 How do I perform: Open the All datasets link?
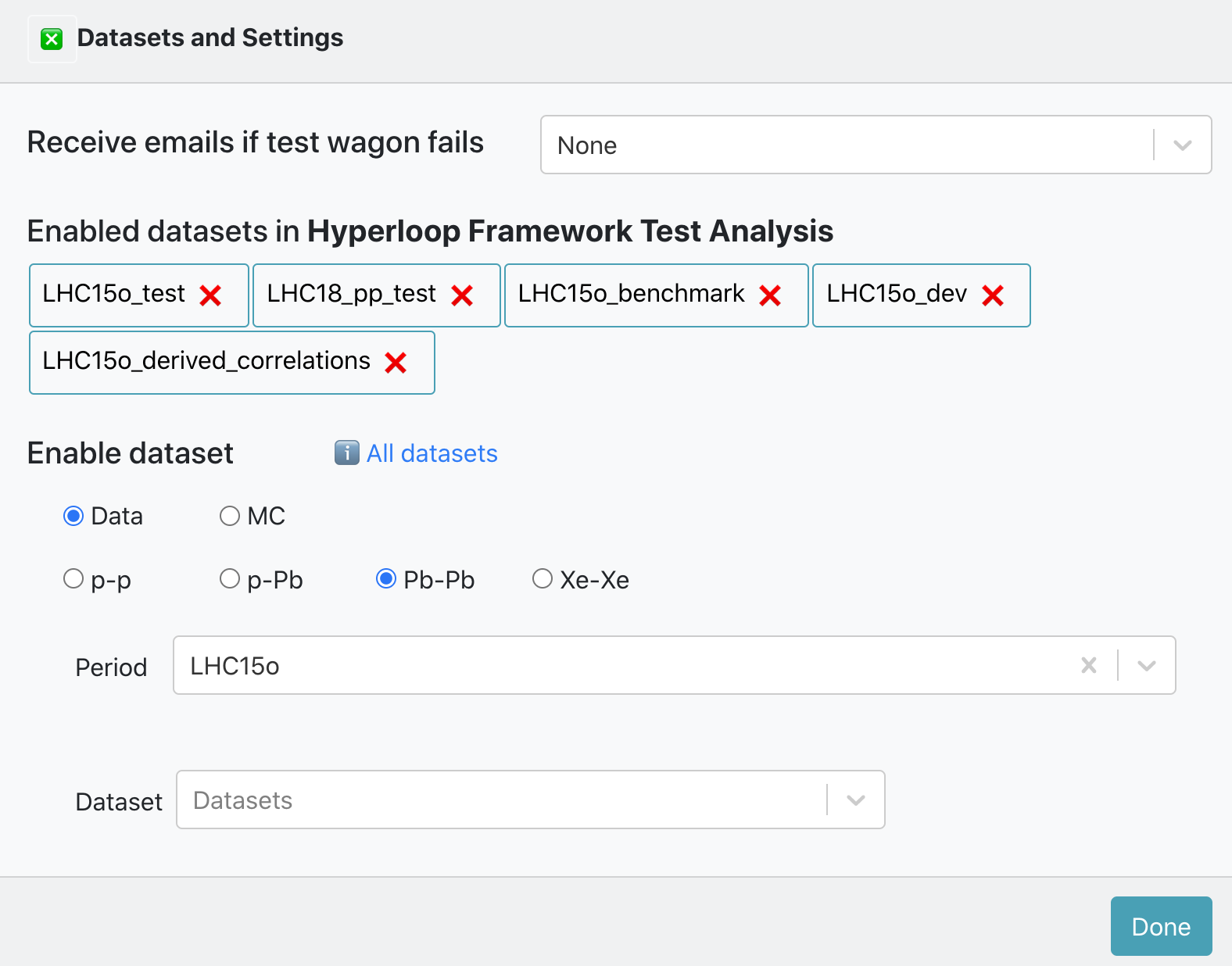[432, 453]
